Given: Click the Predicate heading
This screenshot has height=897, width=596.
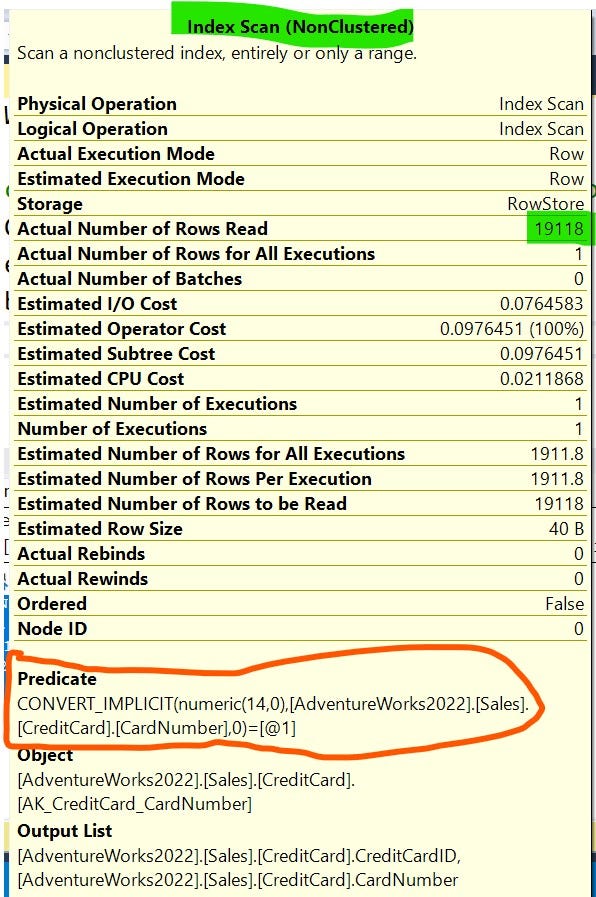Looking at the screenshot, I should tap(57, 678).
